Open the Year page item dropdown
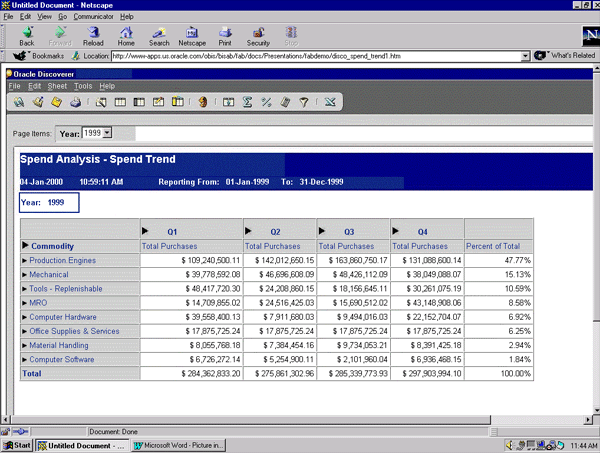Image resolution: width=600 pixels, height=453 pixels. point(107,132)
